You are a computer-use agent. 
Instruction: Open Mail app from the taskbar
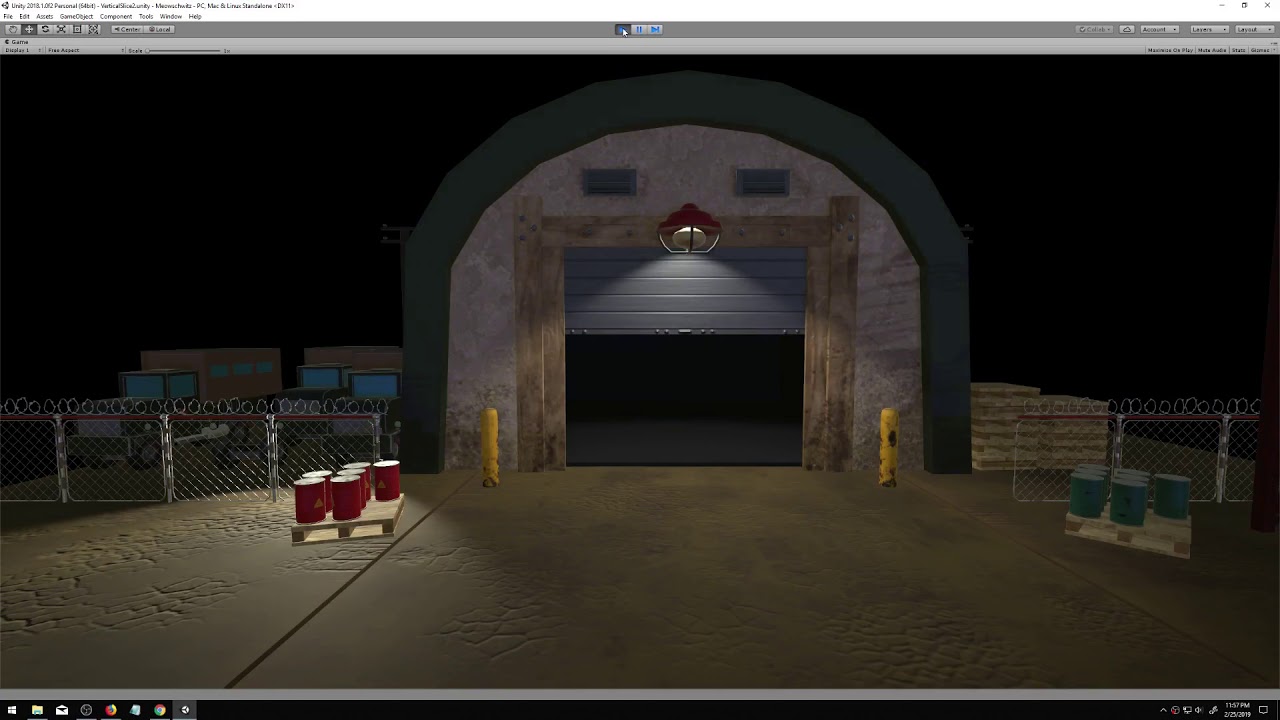[62, 710]
